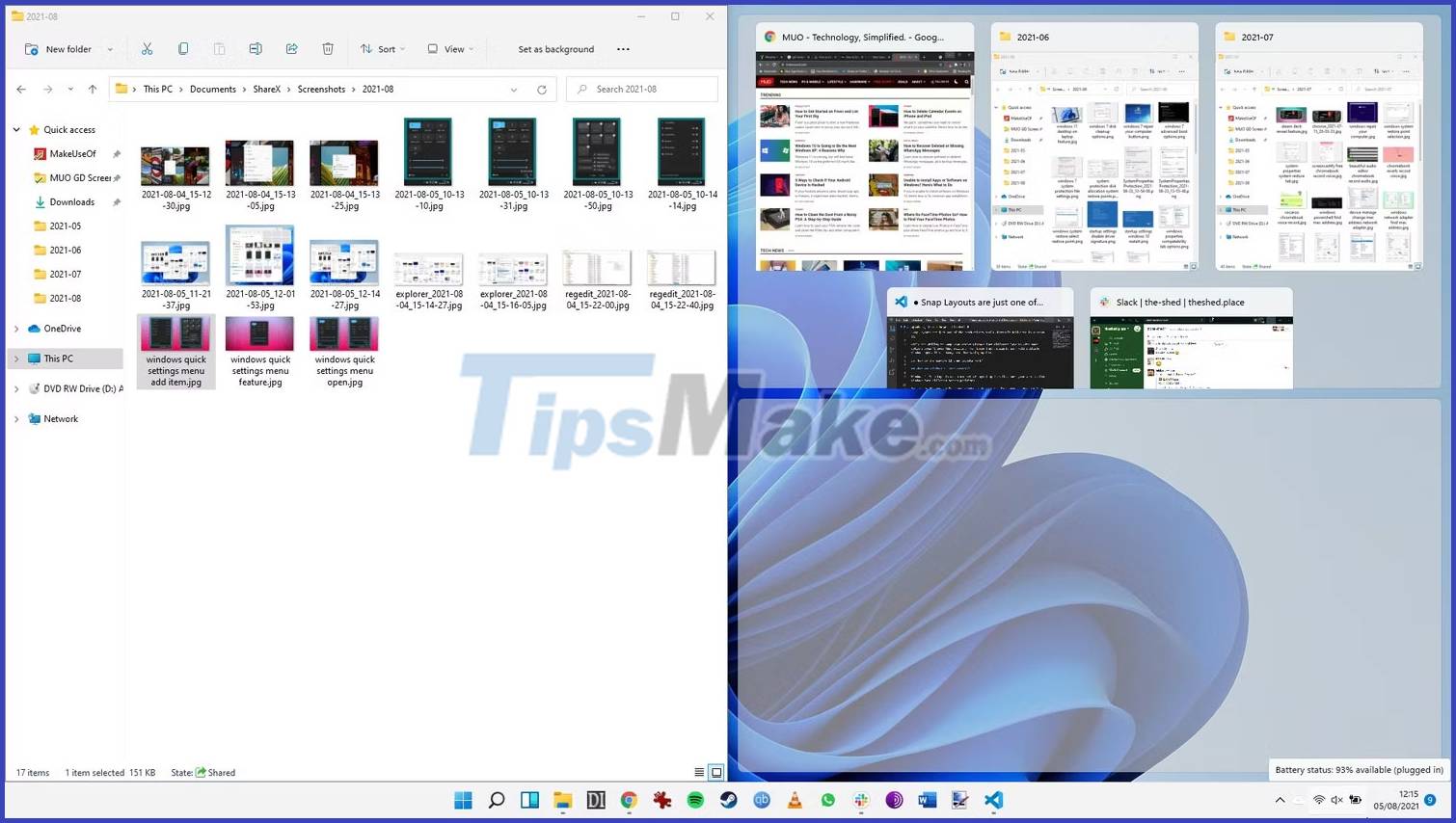Open Visual Studio Code from taskbar

point(994,800)
